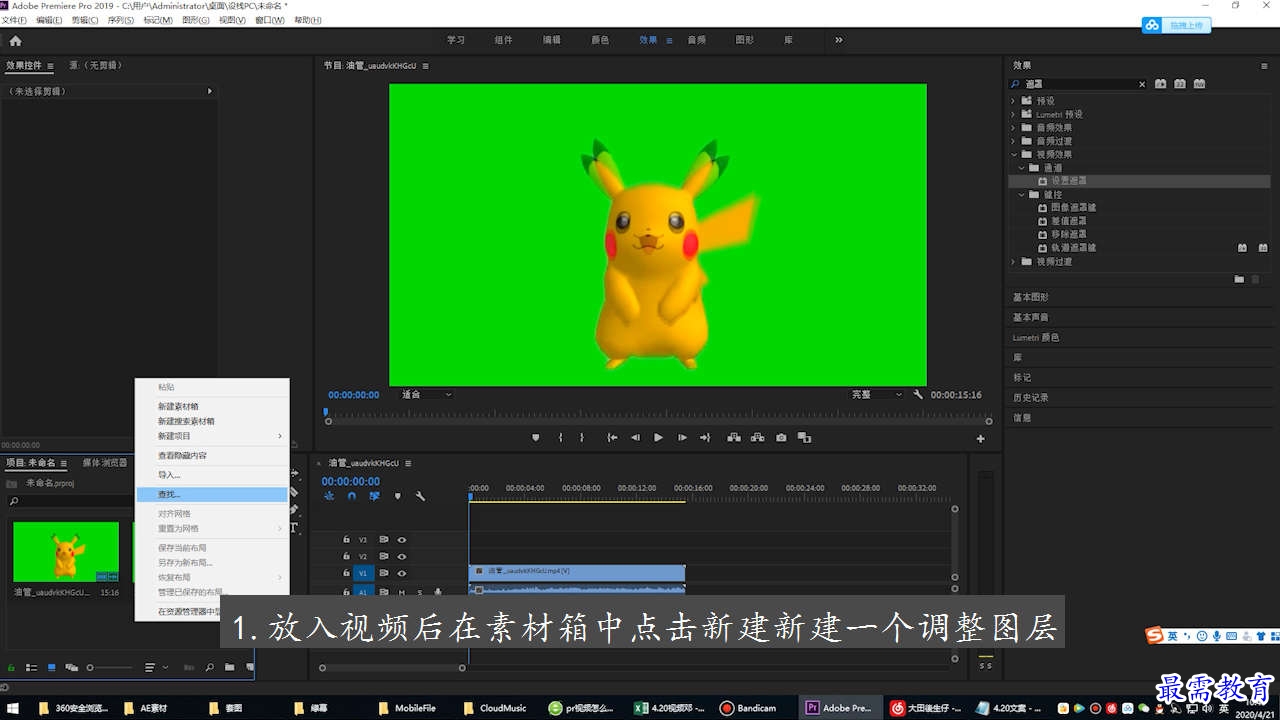This screenshot has width=1280, height=720.
Task: Click Go to Out point button
Action: [x=705, y=438]
